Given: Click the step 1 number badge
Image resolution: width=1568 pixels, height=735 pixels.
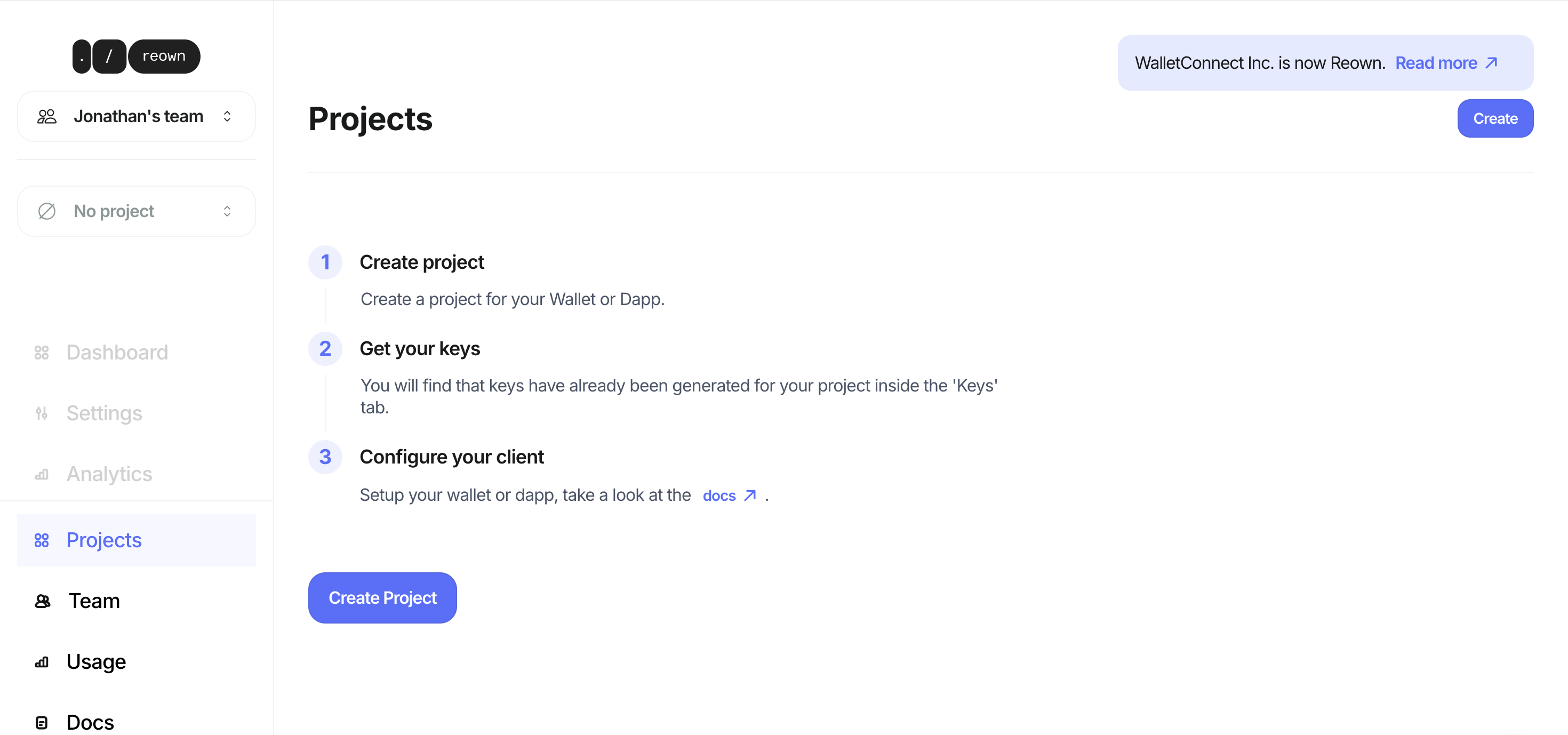Looking at the screenshot, I should (325, 262).
